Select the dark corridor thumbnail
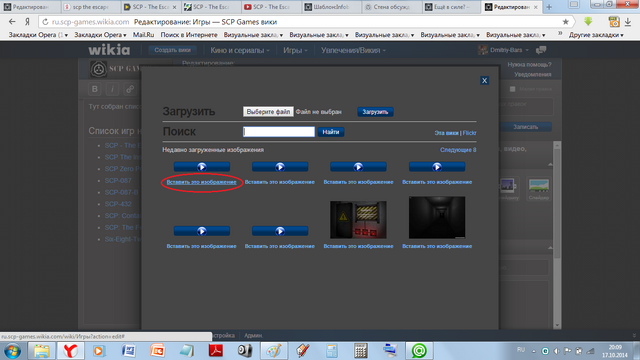The height and width of the screenshot is (360, 640). (x=437, y=218)
